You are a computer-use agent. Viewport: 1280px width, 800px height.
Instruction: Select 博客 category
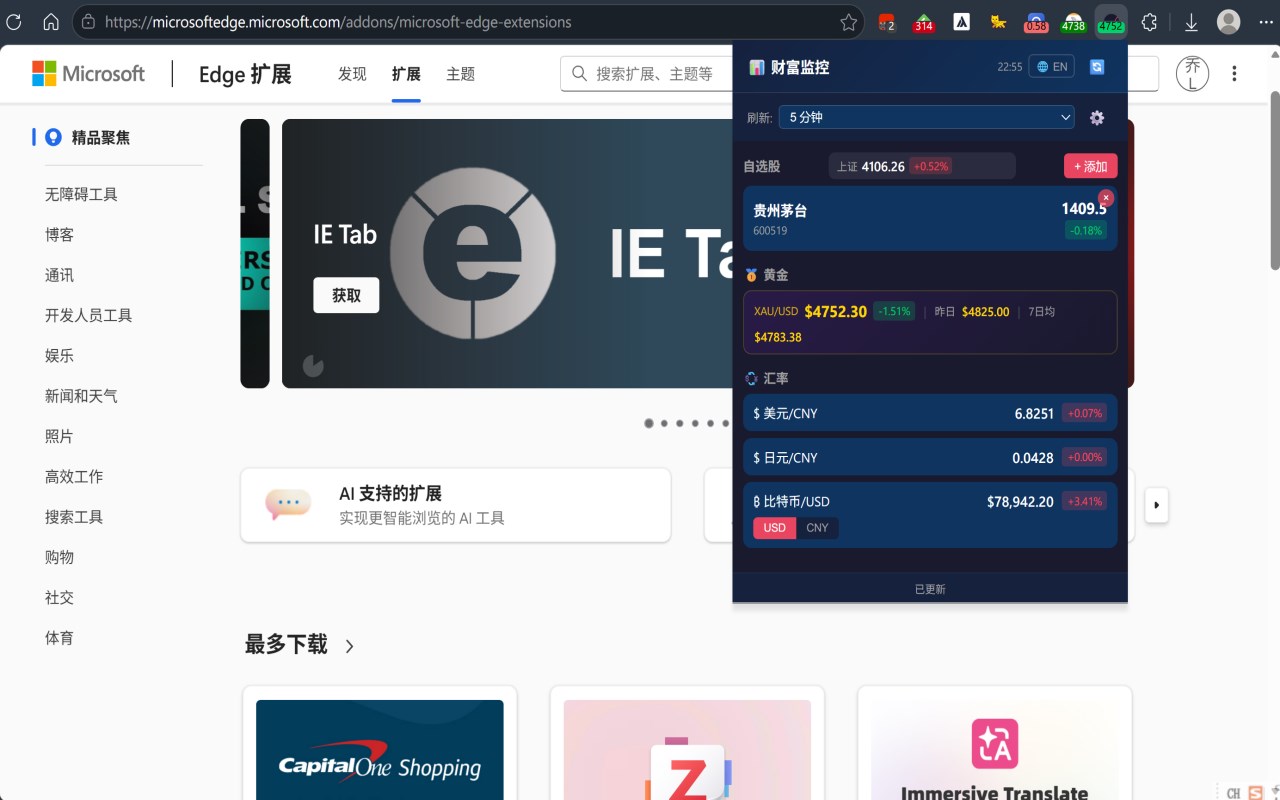pyautogui.click(x=59, y=235)
